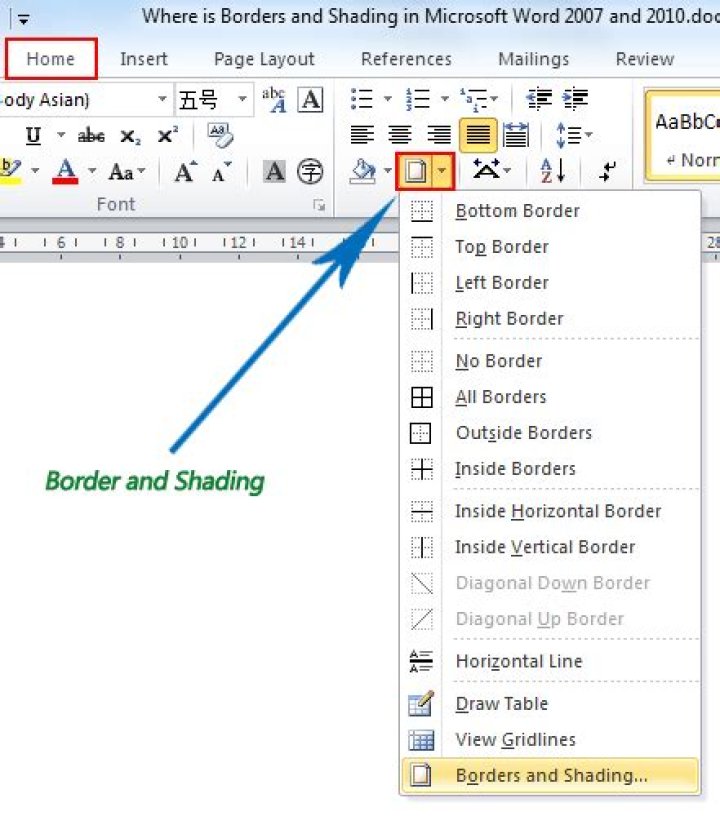
Task: Click the Sort A-Z icon
Action: click(553, 171)
